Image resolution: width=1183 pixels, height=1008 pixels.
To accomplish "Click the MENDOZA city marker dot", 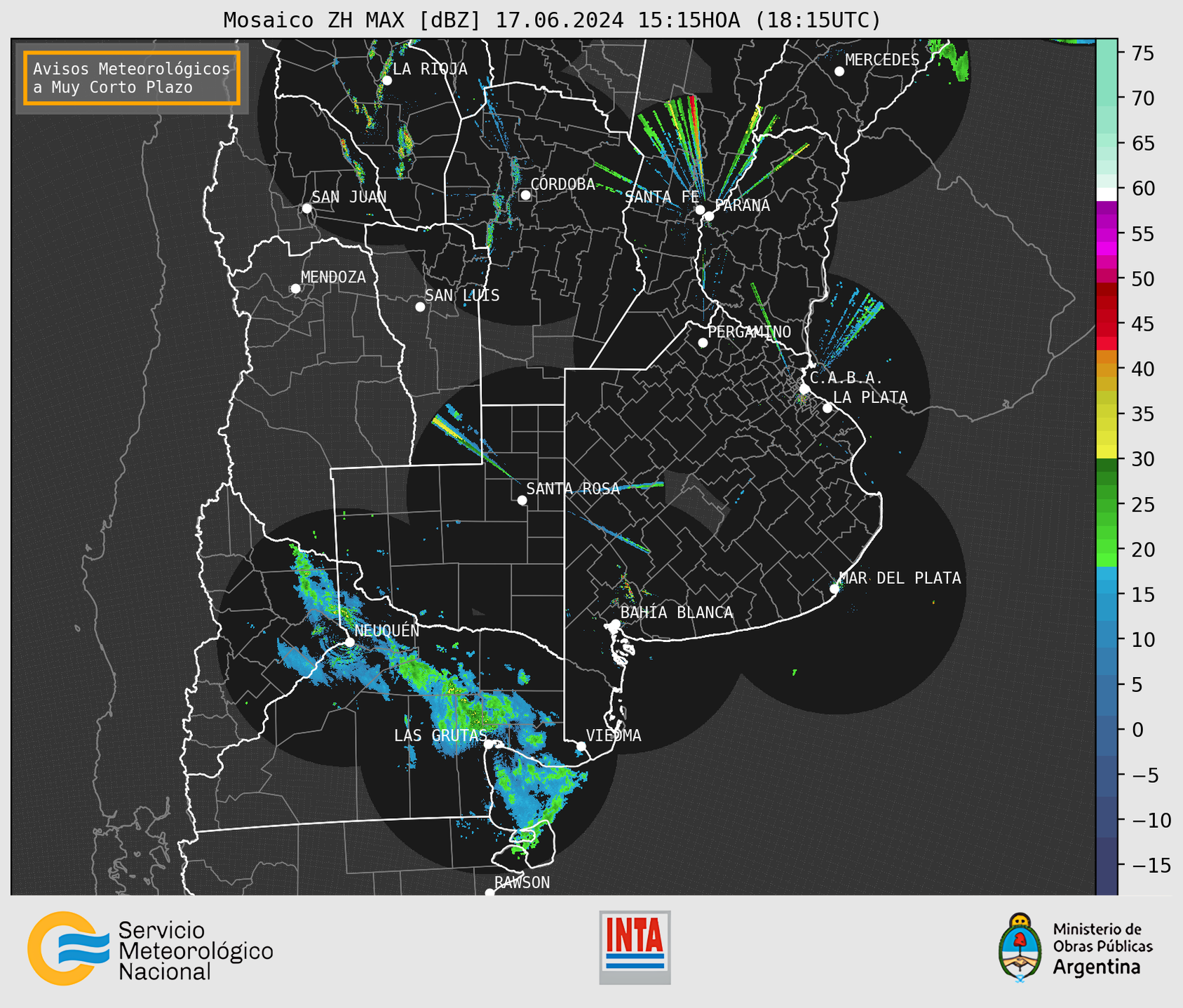I will point(295,289).
